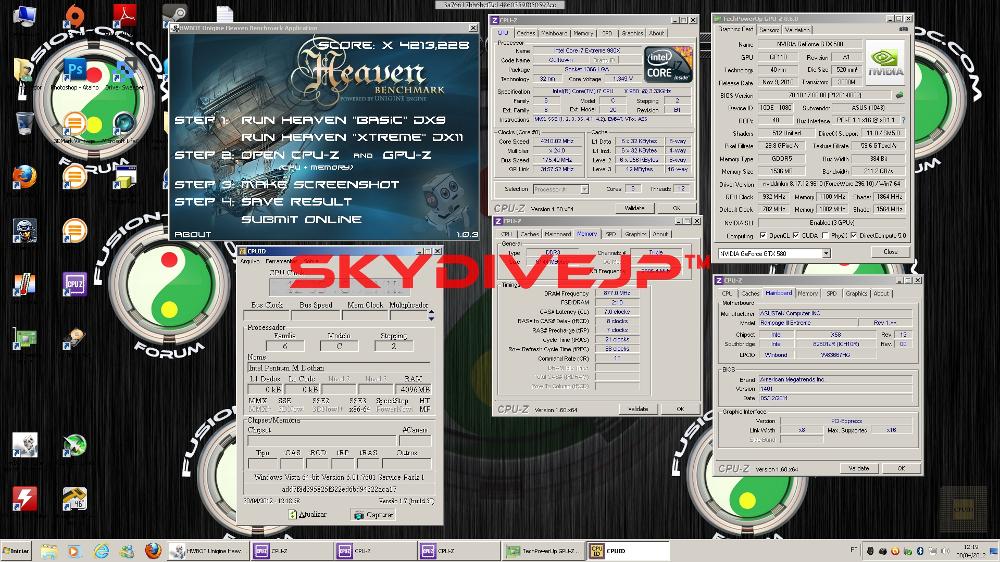
Task: Click RUN HEAVEN "BASIC" DX9
Action: tap(343, 120)
